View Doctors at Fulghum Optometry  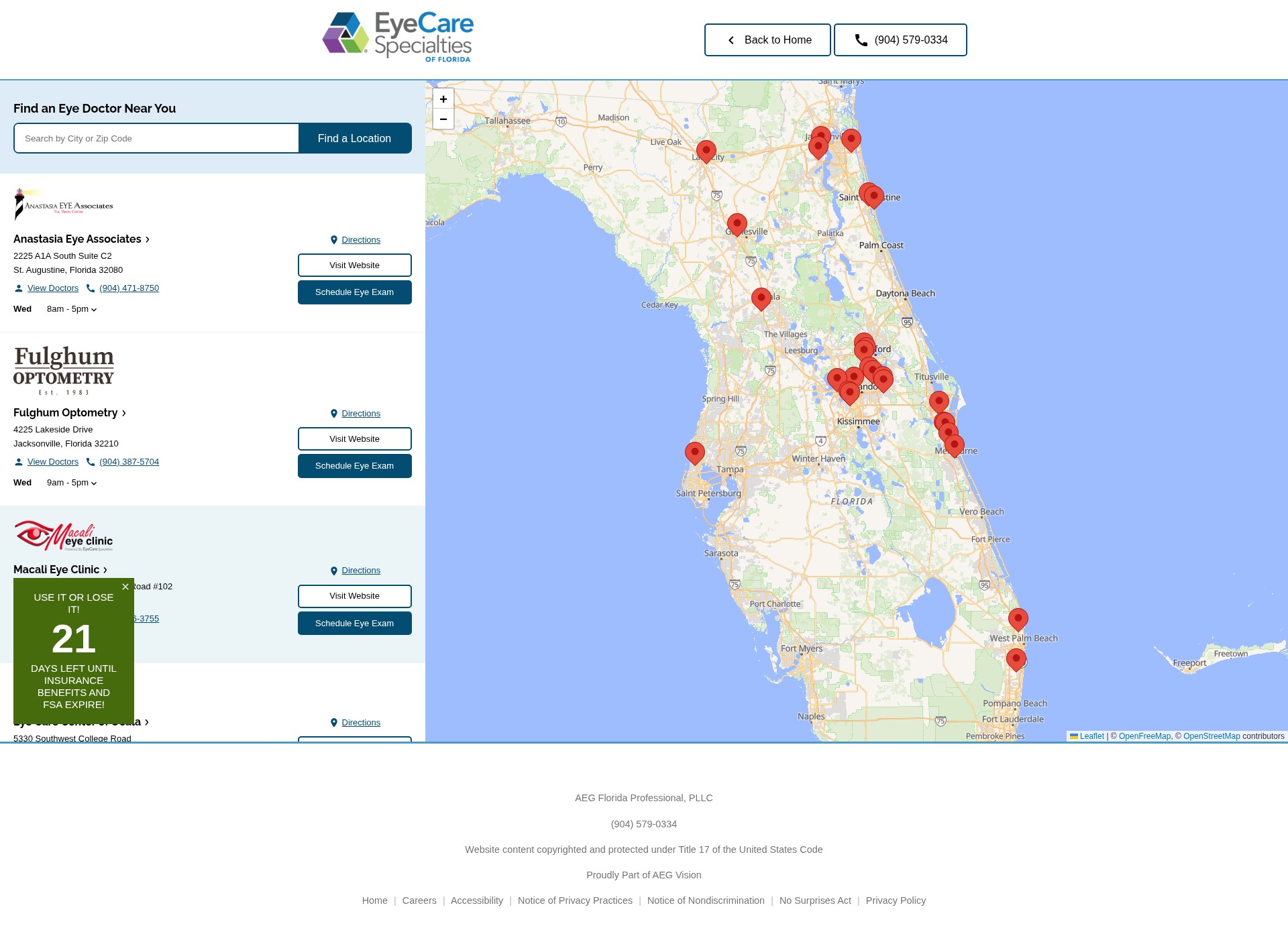click(x=46, y=462)
